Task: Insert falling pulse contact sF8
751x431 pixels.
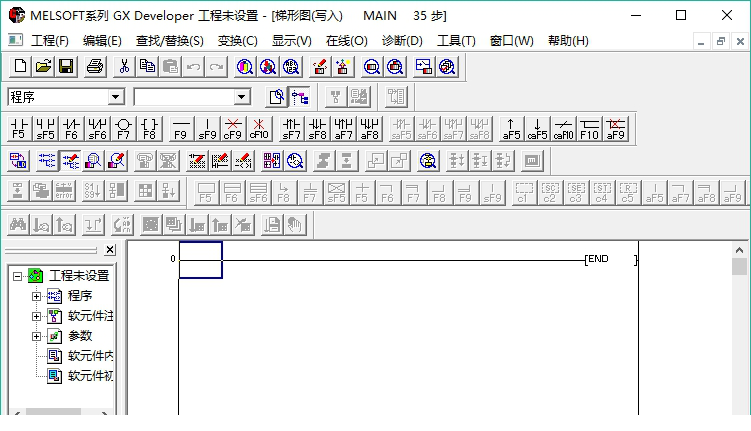Action: coord(317,129)
